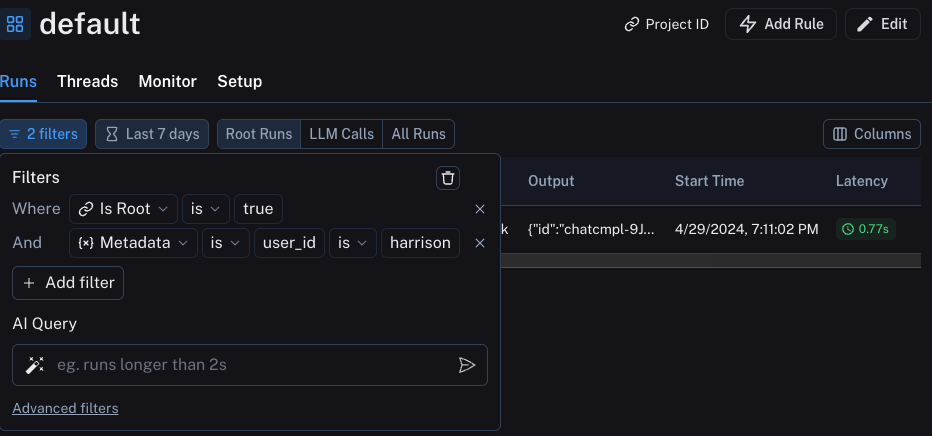Remove the Metadata filter row
This screenshot has height=436, width=932.
[x=480, y=243]
